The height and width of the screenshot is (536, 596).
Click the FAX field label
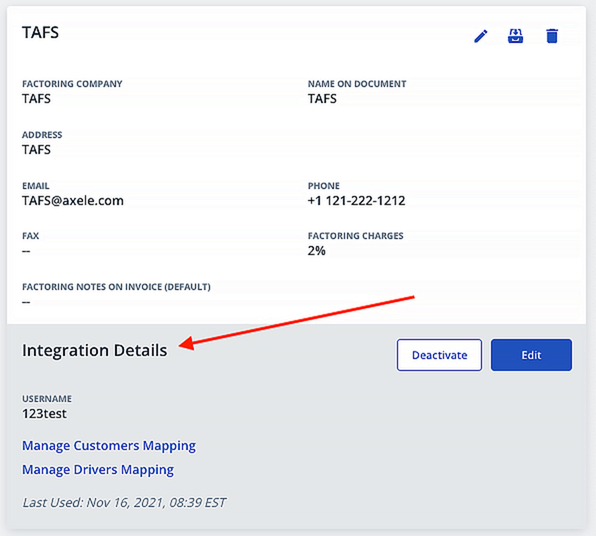tap(30, 236)
